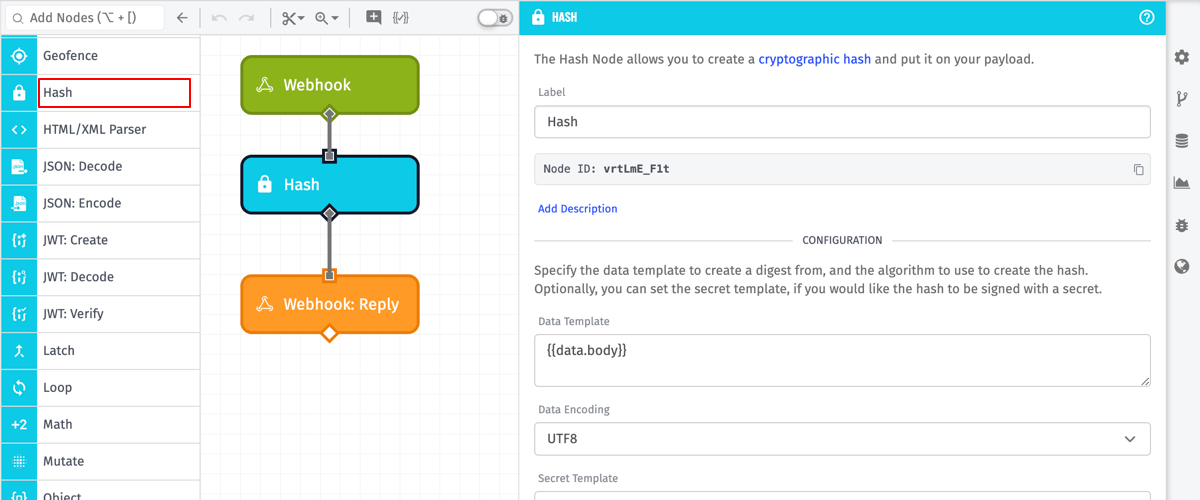Click the payload validation braces icon
The image size is (1200, 500).
coord(401,17)
